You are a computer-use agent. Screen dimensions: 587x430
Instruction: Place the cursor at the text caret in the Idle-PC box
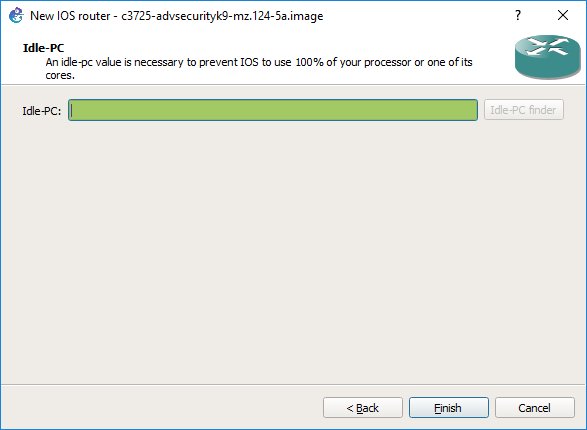[x=72, y=110]
